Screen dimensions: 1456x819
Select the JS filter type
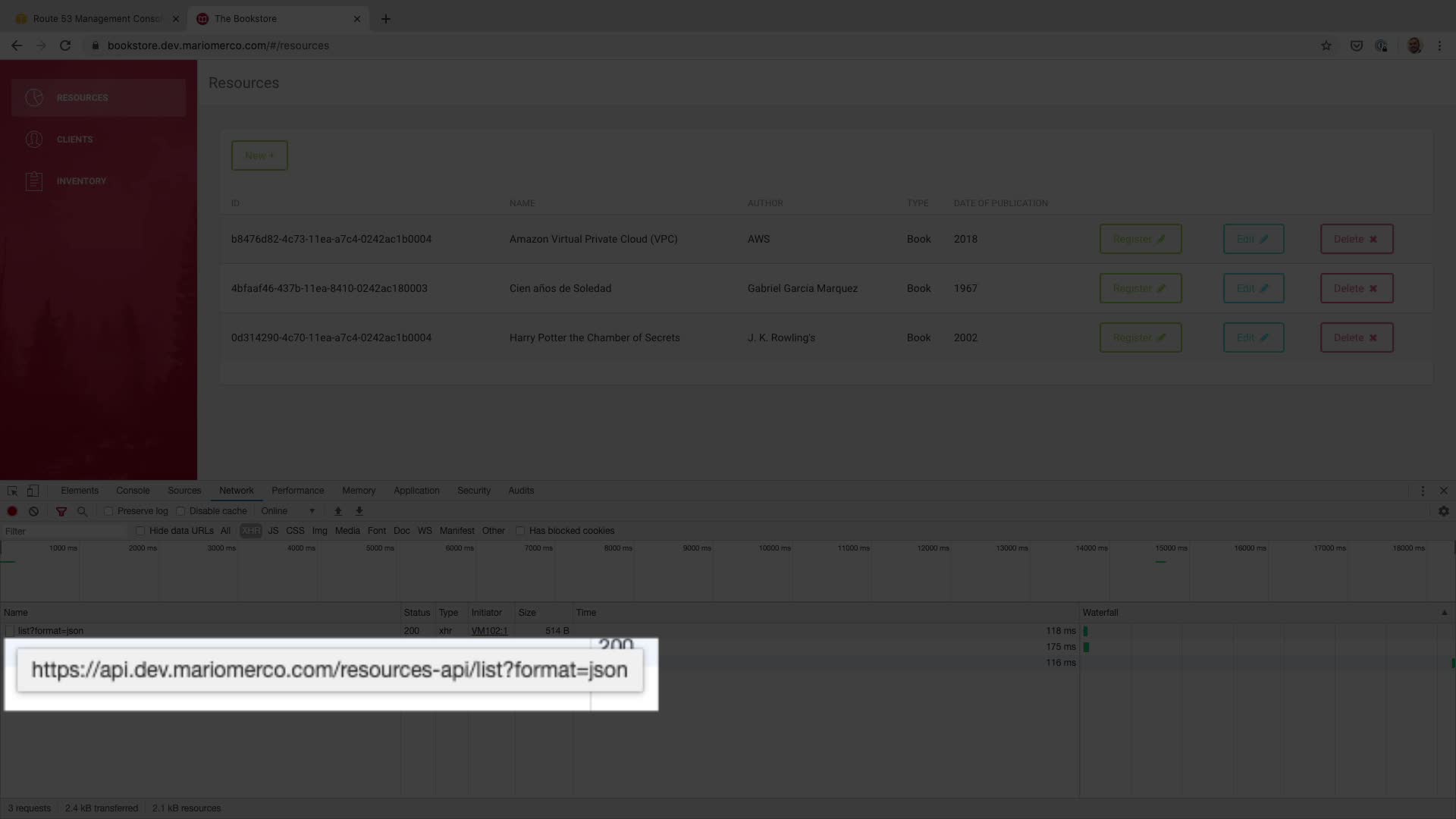273,531
